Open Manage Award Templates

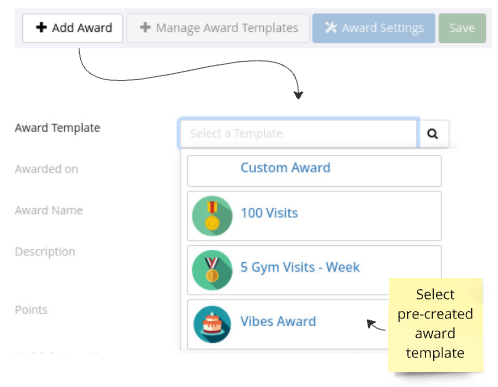pyautogui.click(x=218, y=28)
